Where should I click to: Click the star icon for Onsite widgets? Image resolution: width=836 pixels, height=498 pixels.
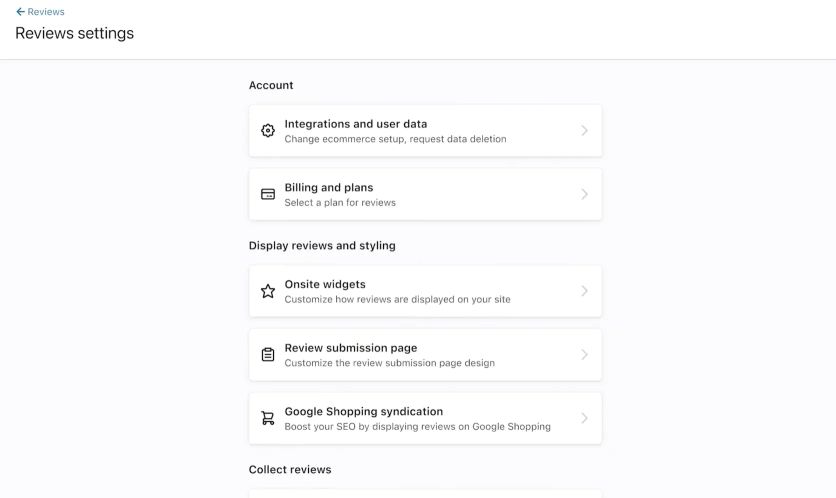(268, 291)
